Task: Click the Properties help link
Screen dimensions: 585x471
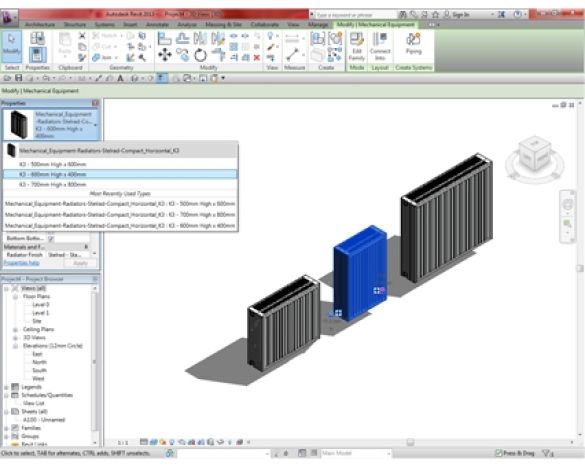Action: pyautogui.click(x=21, y=263)
